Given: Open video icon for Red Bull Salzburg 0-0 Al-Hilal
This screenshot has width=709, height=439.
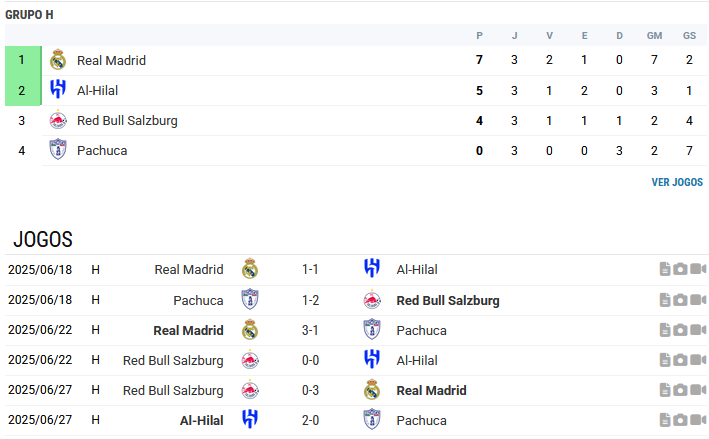Looking at the screenshot, I should tap(698, 360).
